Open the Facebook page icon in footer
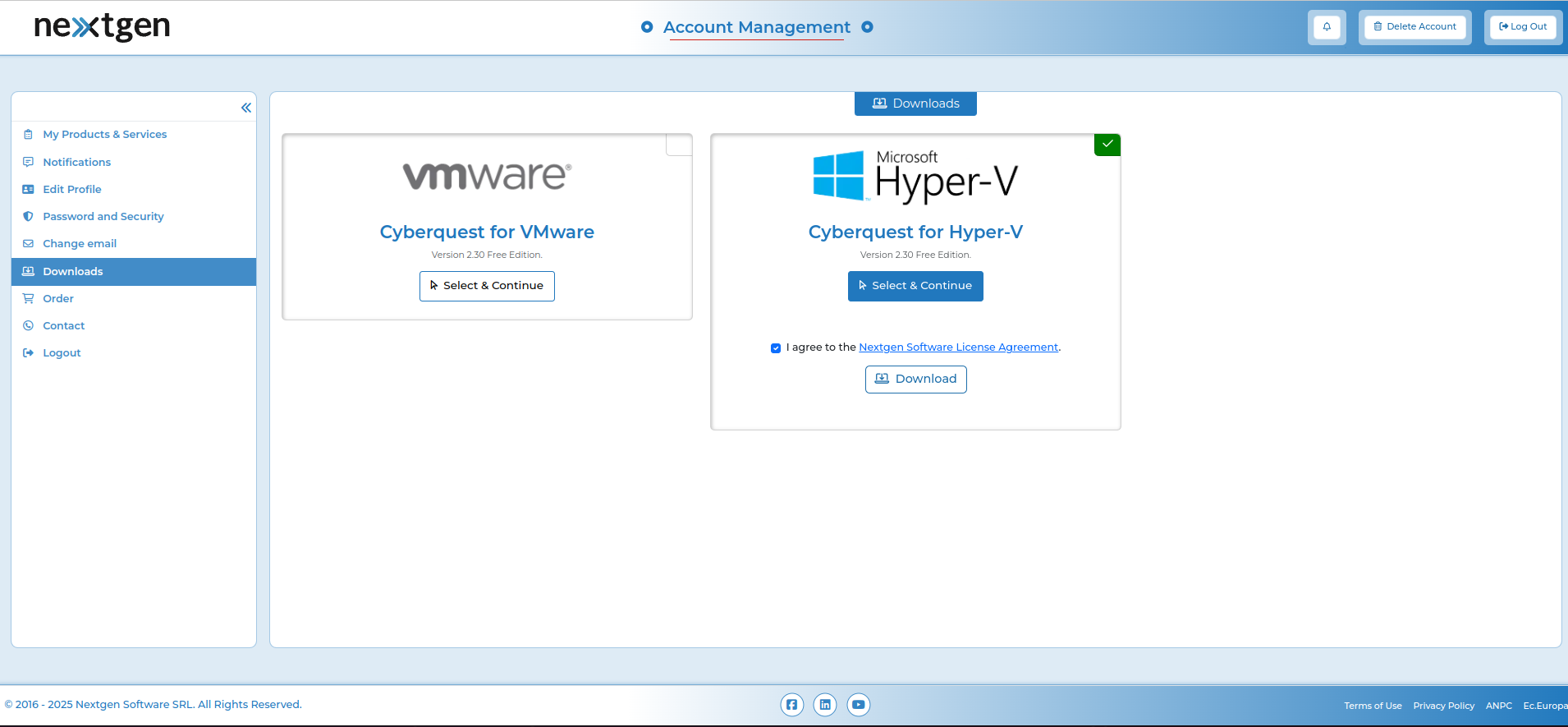 pos(791,705)
